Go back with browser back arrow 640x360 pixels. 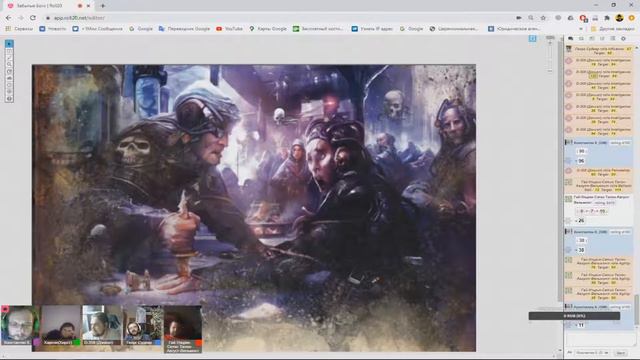[9, 18]
